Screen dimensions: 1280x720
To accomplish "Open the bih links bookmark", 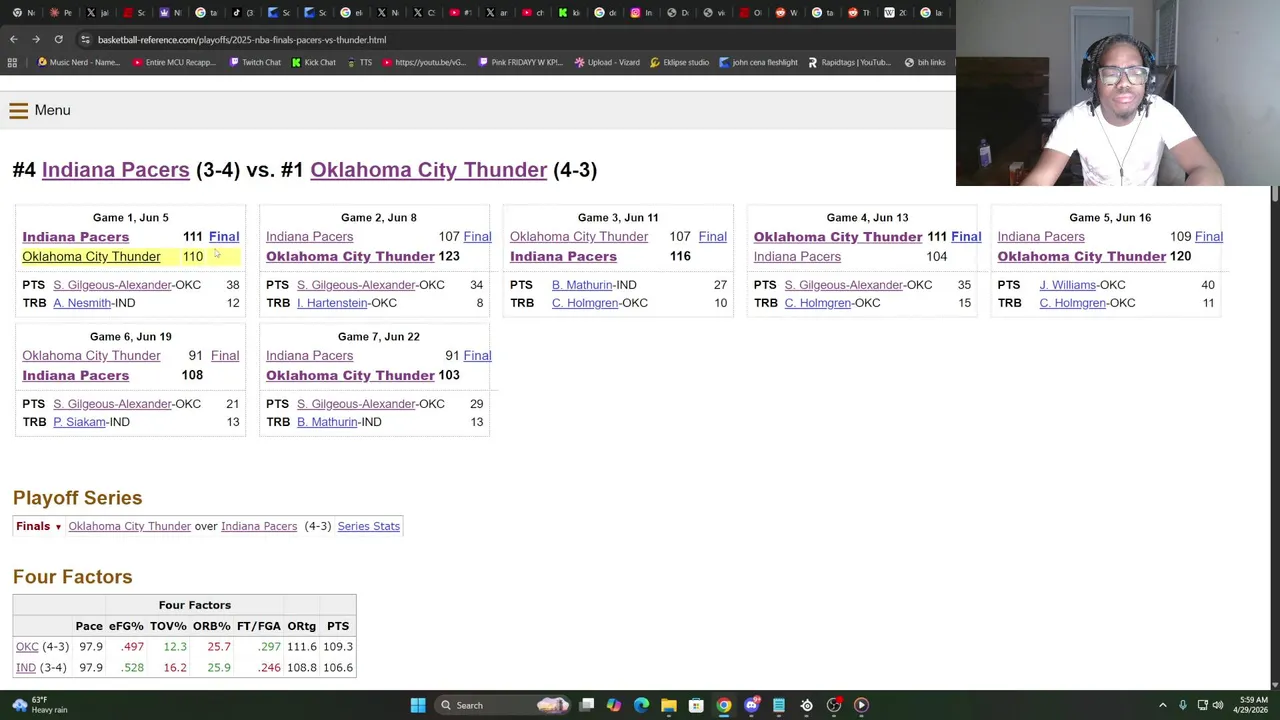I will (924, 62).
